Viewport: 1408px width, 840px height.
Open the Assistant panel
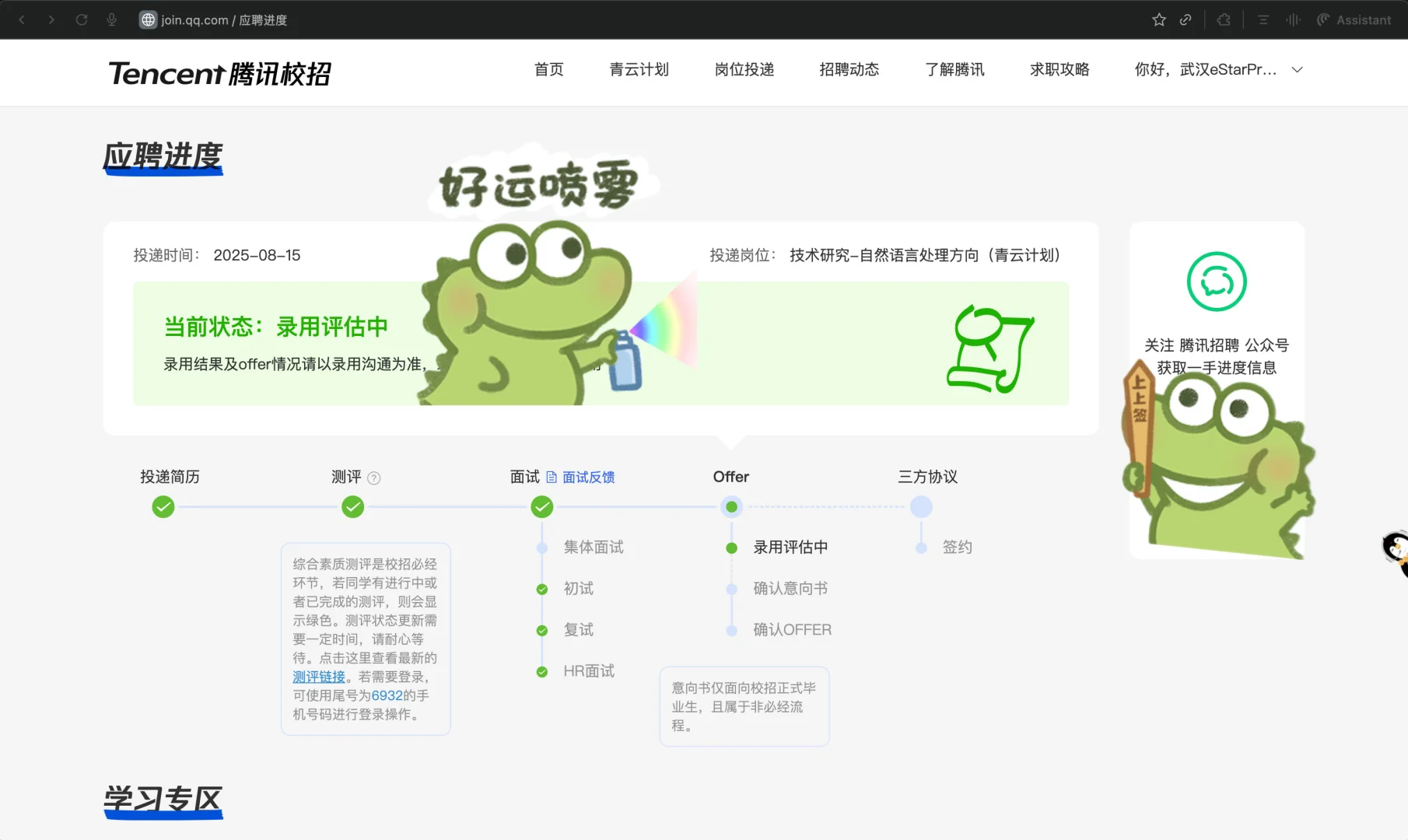[1354, 19]
